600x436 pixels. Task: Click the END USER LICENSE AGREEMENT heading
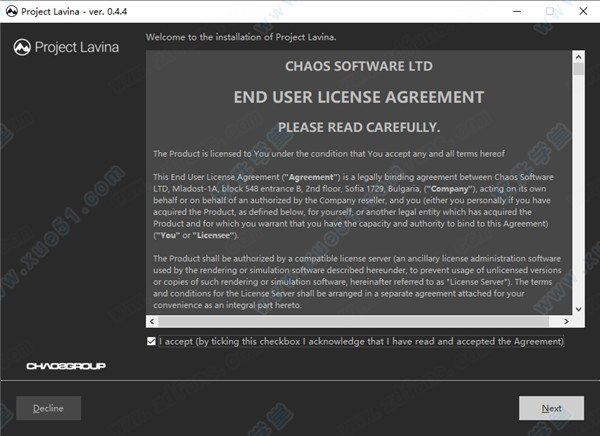coord(359,97)
